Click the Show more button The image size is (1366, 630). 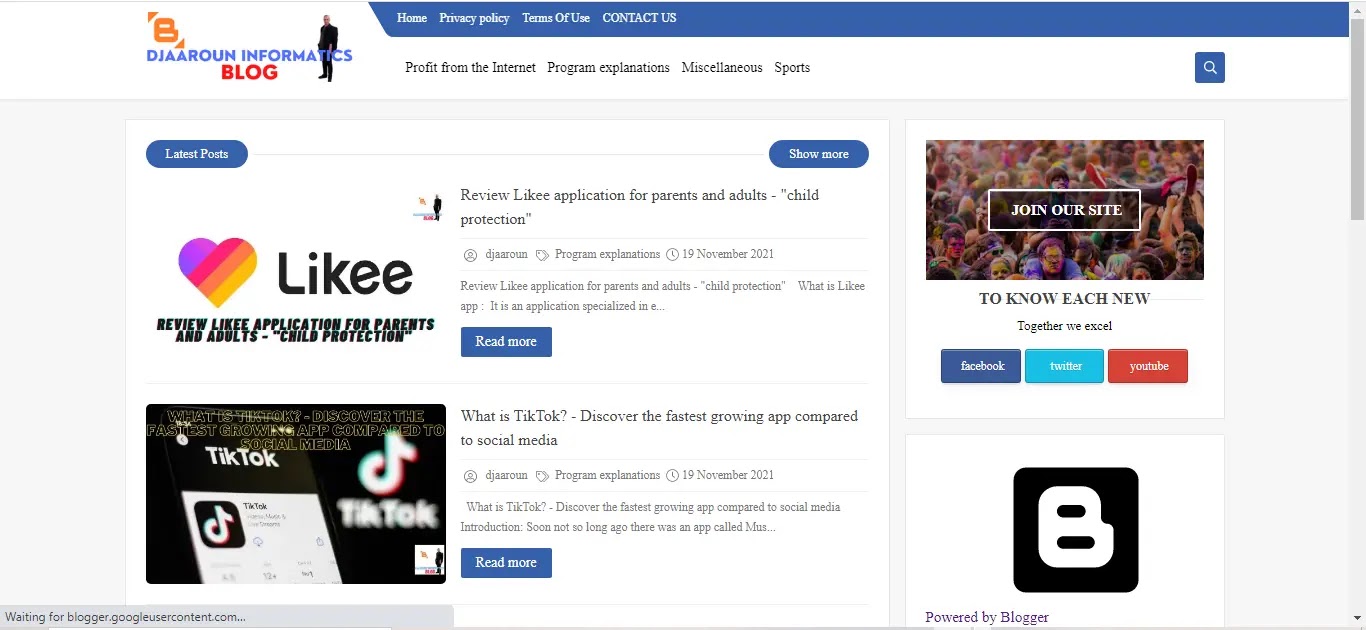[819, 154]
